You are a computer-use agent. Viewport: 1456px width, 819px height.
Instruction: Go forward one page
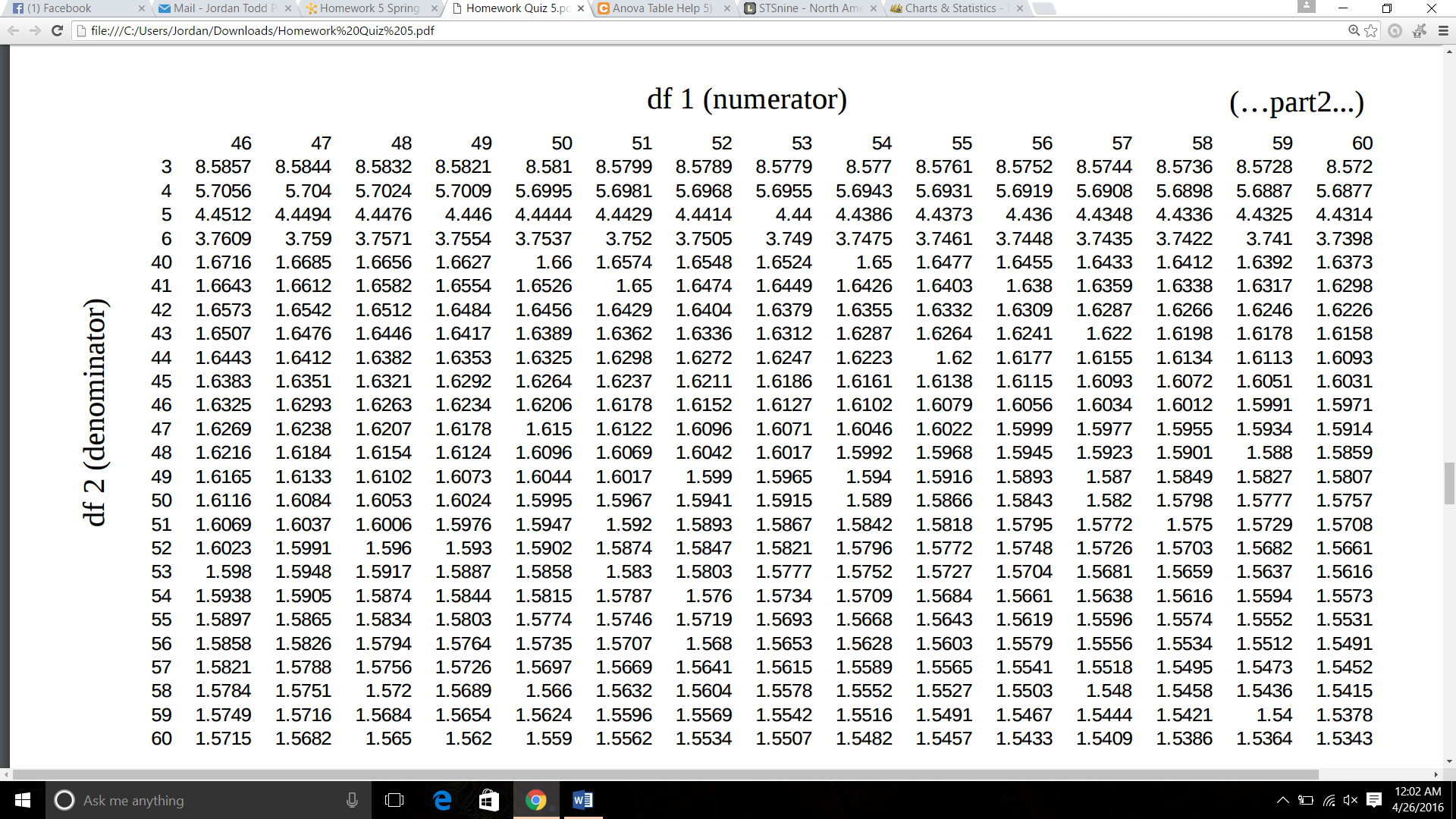[x=35, y=31]
